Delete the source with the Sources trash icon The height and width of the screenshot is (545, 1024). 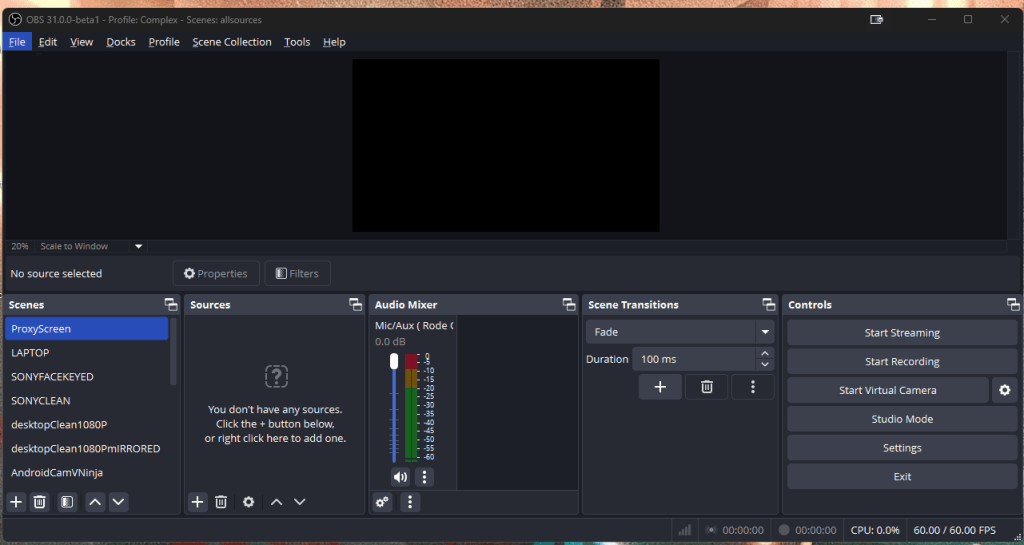click(221, 502)
